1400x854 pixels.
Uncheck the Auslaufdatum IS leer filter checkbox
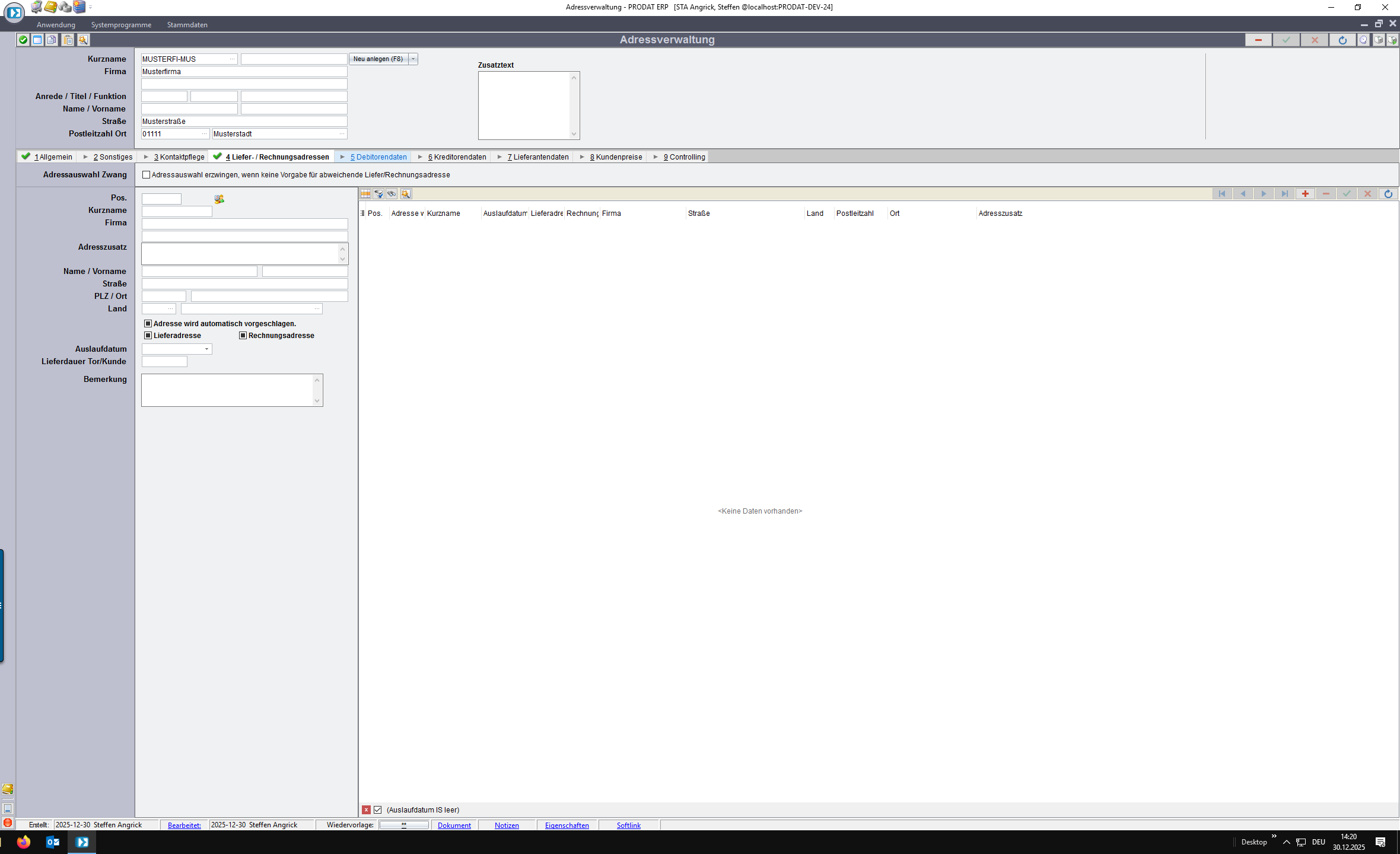click(x=378, y=810)
